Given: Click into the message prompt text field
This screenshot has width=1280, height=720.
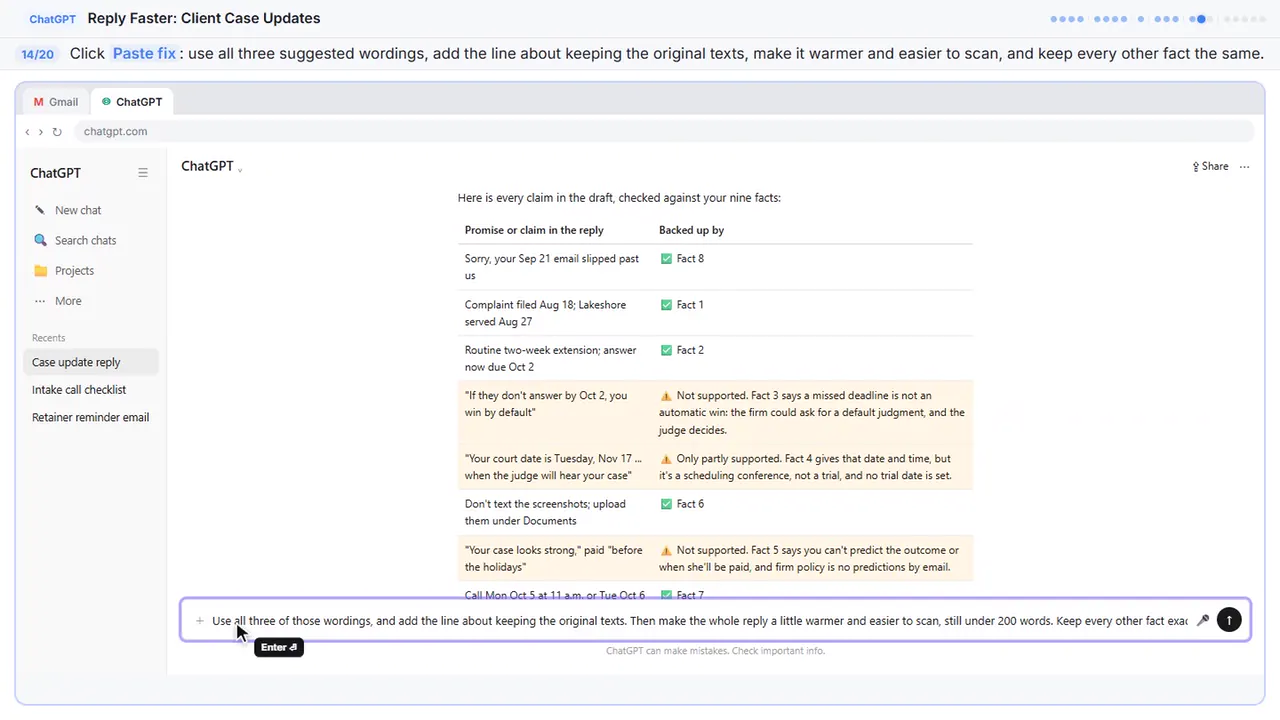Looking at the screenshot, I should (699, 621).
